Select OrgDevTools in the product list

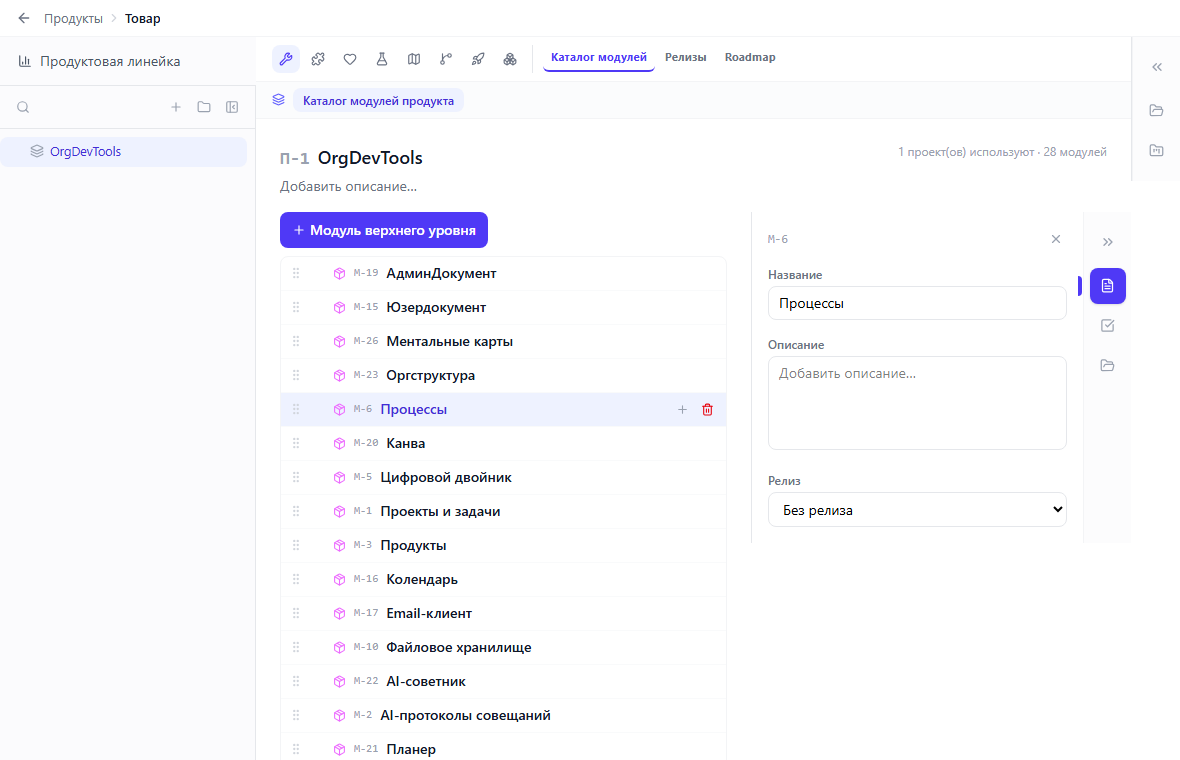[123, 151]
